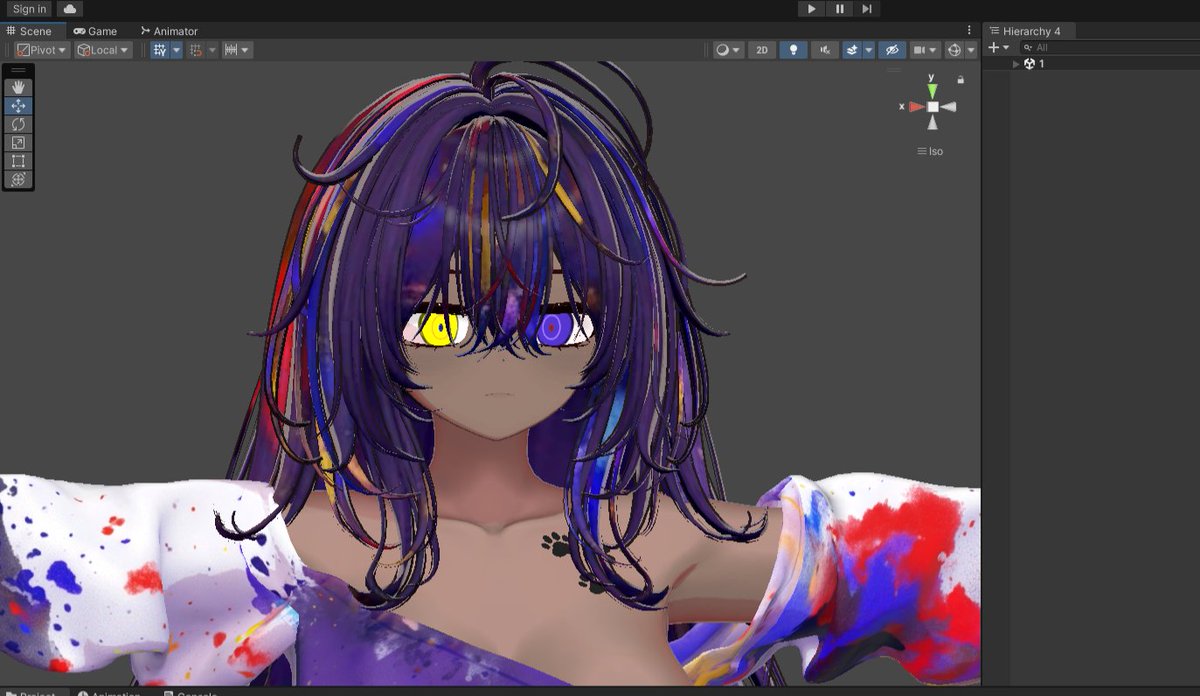Choose the Rotate tool
Image resolution: width=1200 pixels, height=696 pixels.
coord(18,124)
